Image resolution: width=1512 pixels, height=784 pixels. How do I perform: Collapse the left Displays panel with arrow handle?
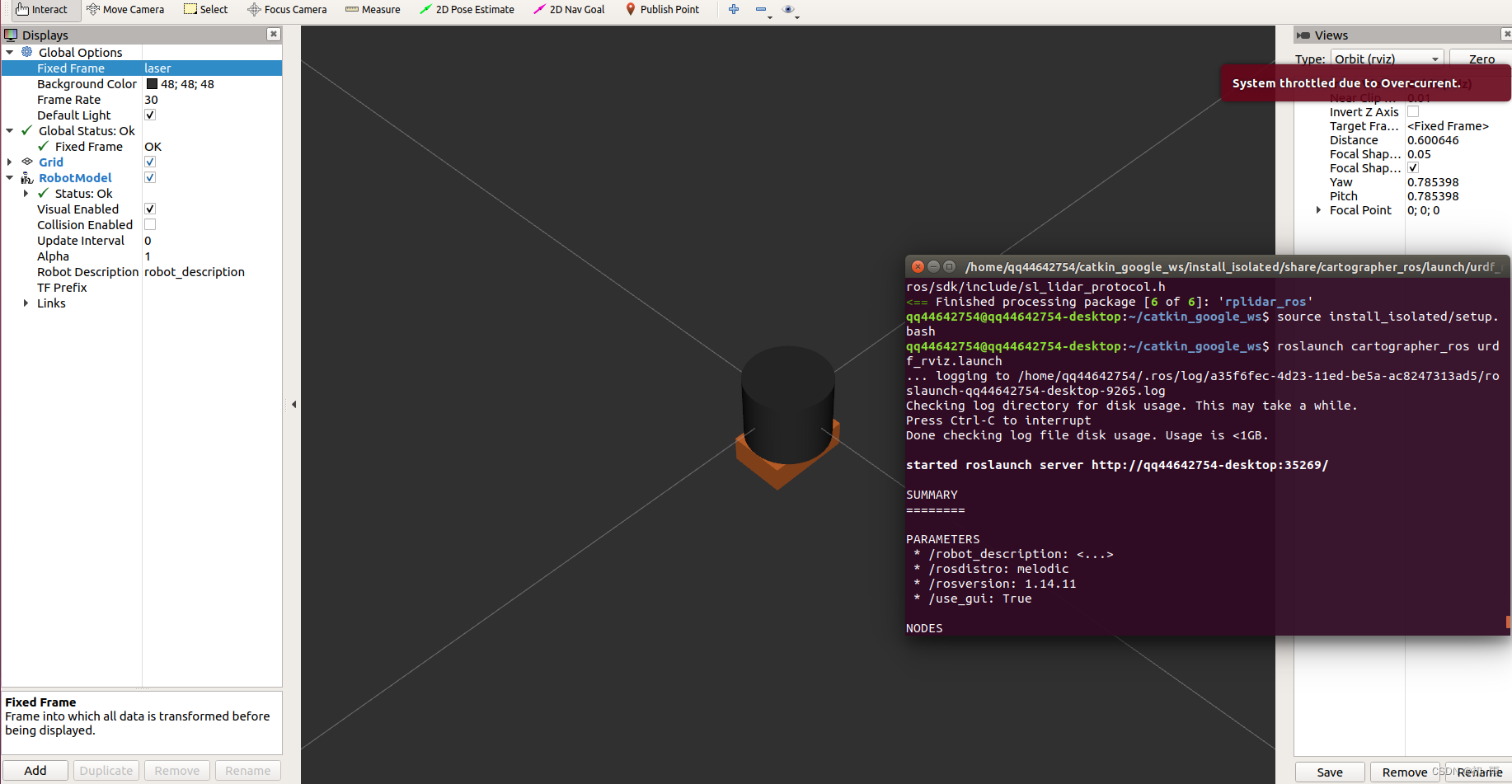coord(293,405)
